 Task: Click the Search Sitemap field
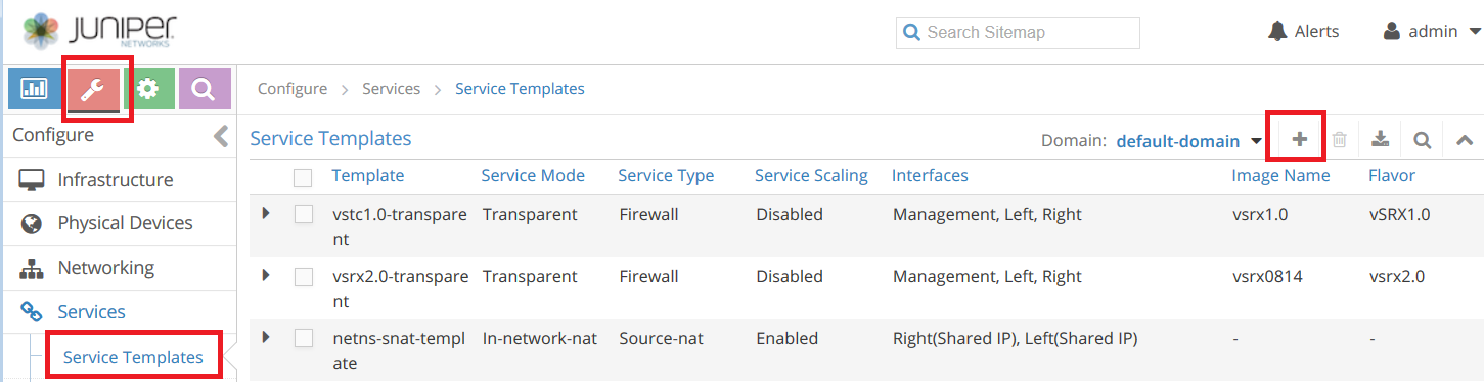tap(1018, 32)
